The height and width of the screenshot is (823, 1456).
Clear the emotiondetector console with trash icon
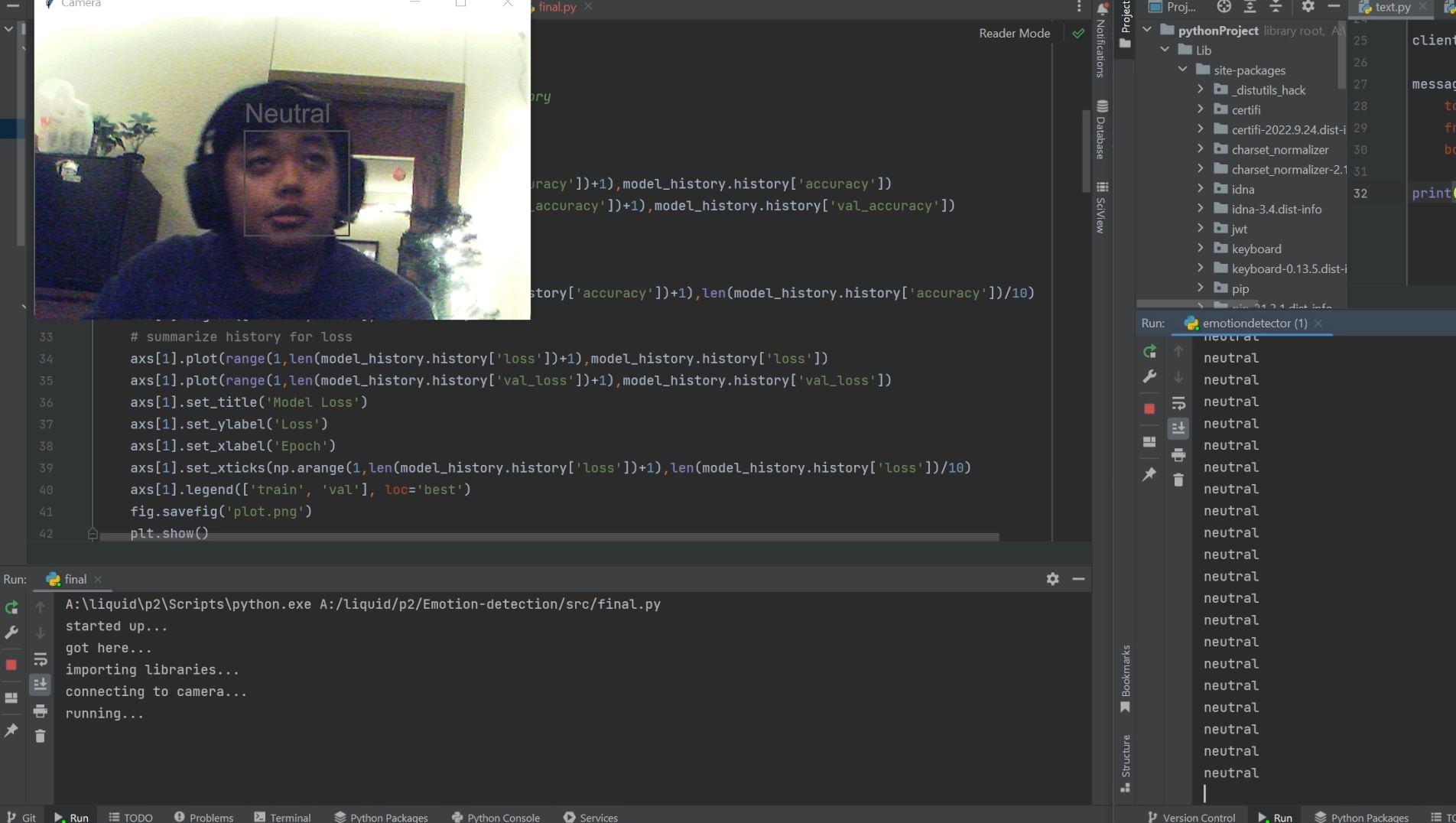tap(1178, 480)
